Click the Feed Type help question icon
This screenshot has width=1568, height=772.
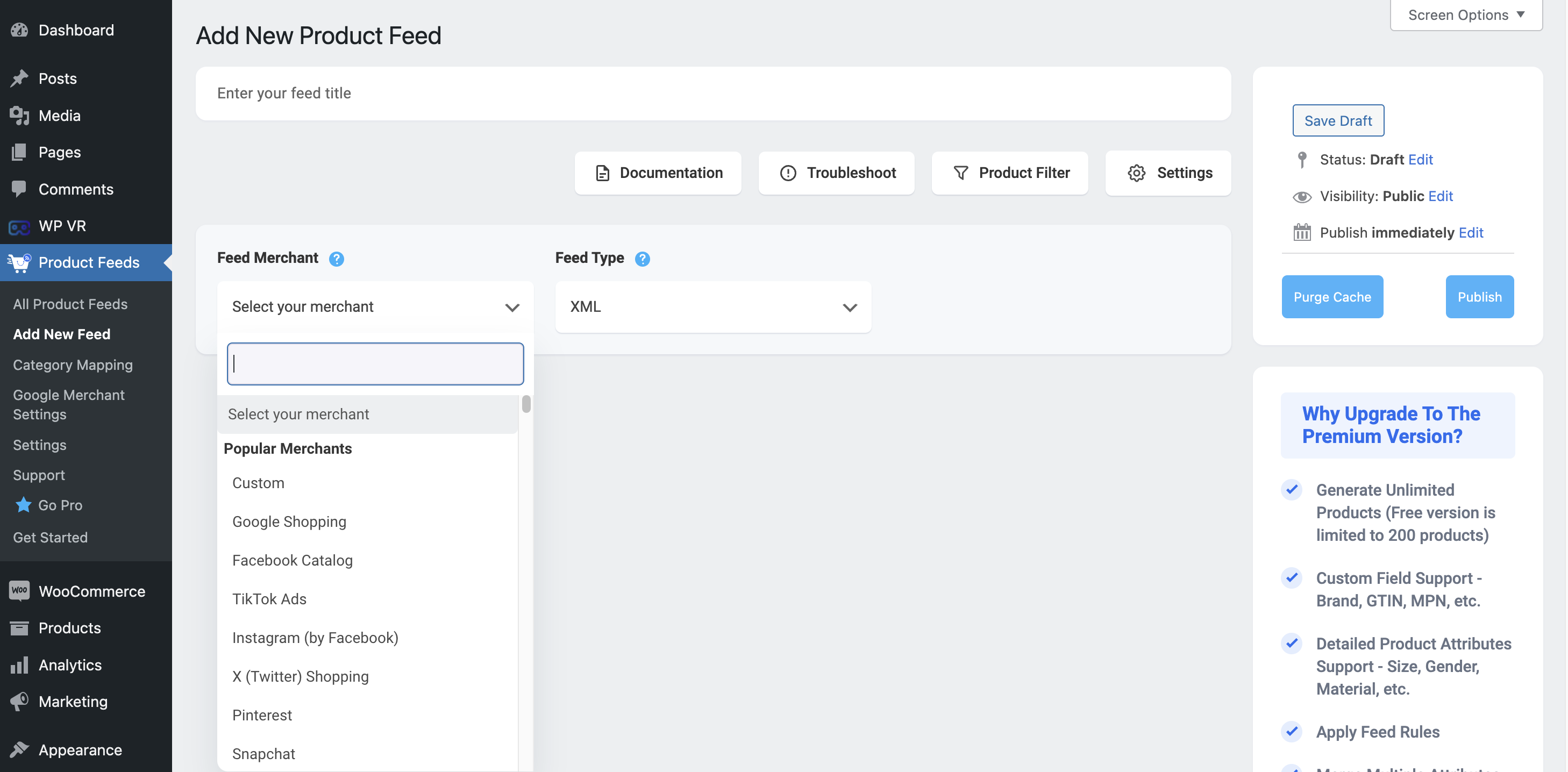click(x=642, y=259)
